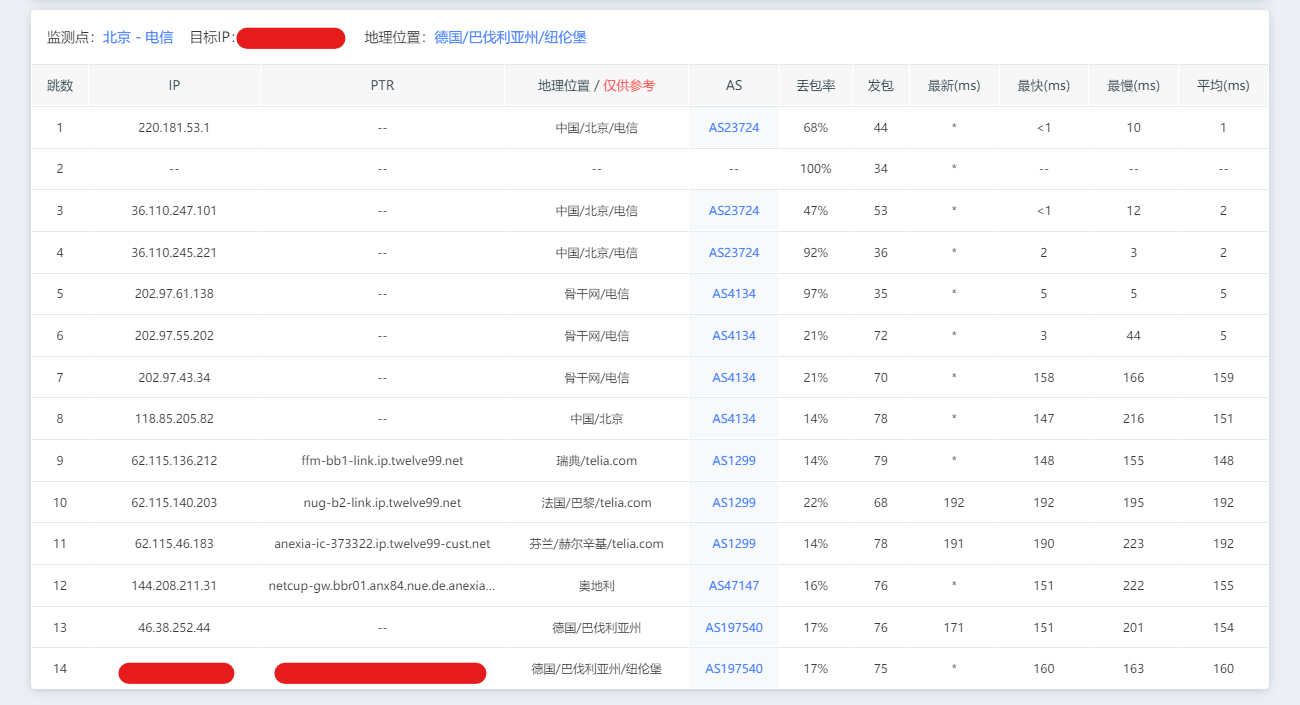Open AS23724 link for IP 36.110.247.101
The height and width of the screenshot is (705, 1300).
click(734, 210)
